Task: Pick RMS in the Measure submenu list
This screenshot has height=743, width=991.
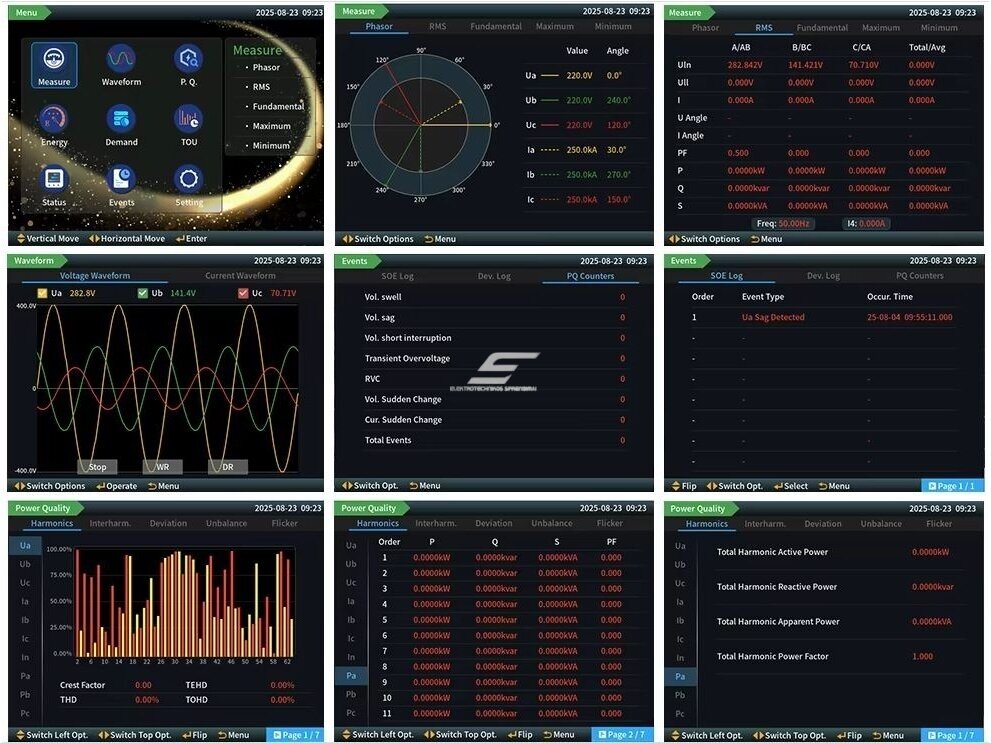Action: (x=261, y=87)
